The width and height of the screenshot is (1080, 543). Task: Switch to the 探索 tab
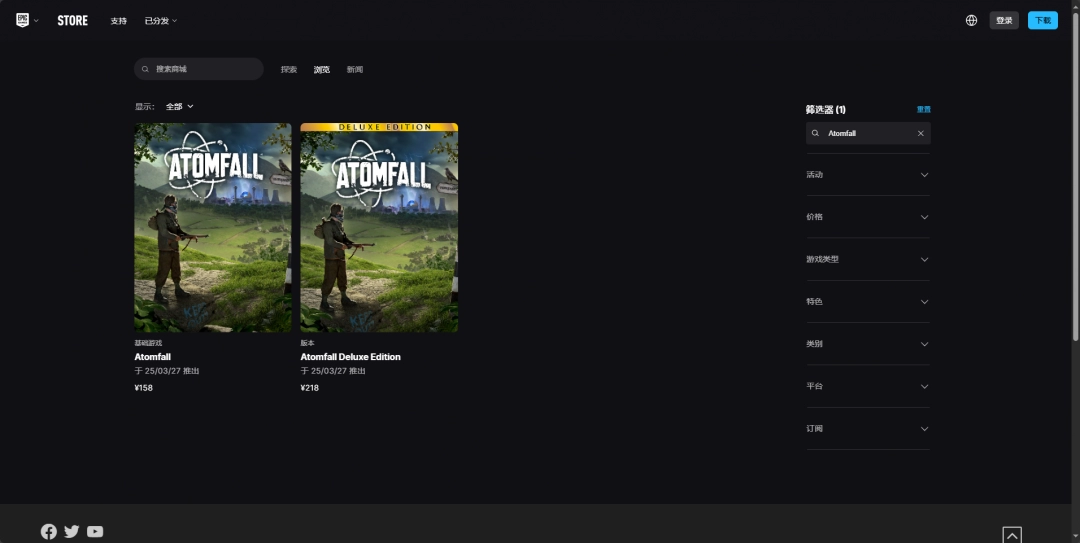coord(289,70)
